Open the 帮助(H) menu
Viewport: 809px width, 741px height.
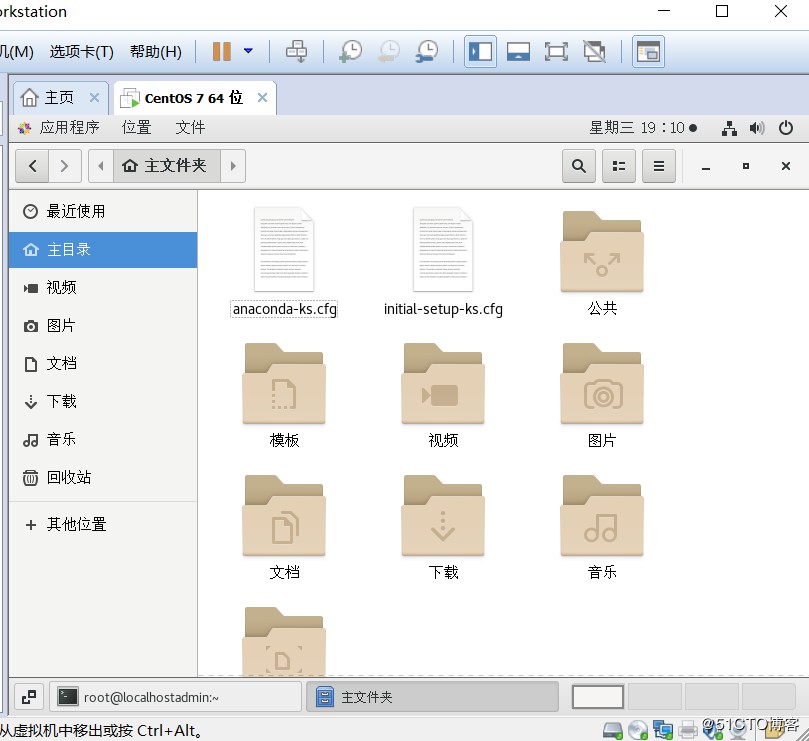156,52
